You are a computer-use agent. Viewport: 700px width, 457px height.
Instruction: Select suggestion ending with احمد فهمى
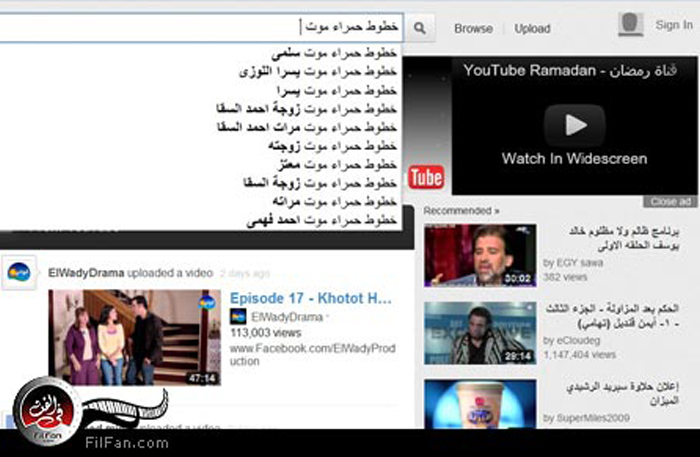321,220
